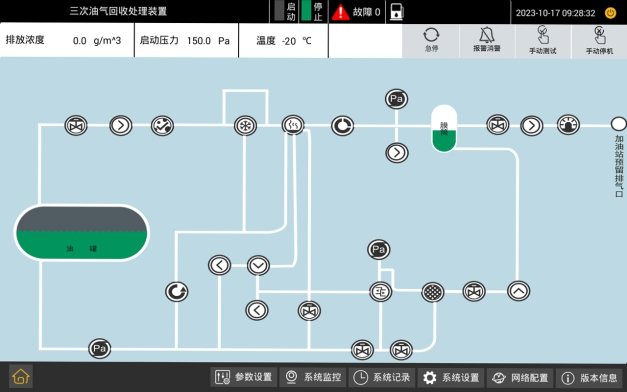Viewport: 627px width, 392px height.
Task: Click the 报警消警 alarm silence button
Action: click(x=487, y=40)
